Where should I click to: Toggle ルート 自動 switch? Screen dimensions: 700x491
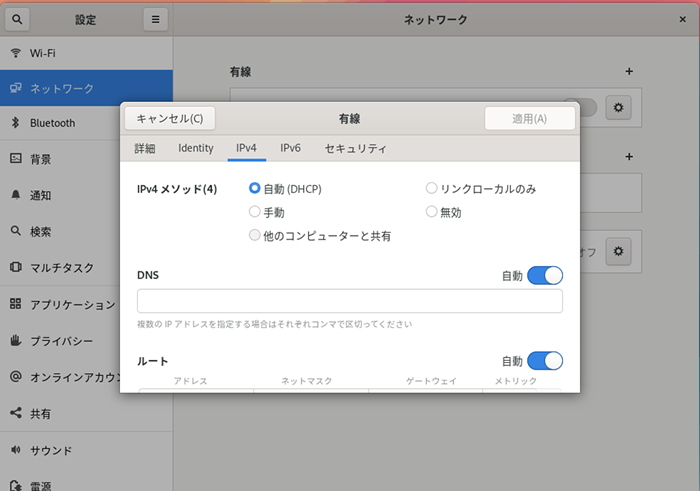(x=545, y=361)
